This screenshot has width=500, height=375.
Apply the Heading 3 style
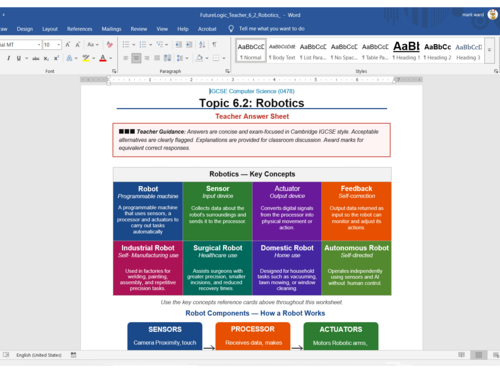pos(468,51)
